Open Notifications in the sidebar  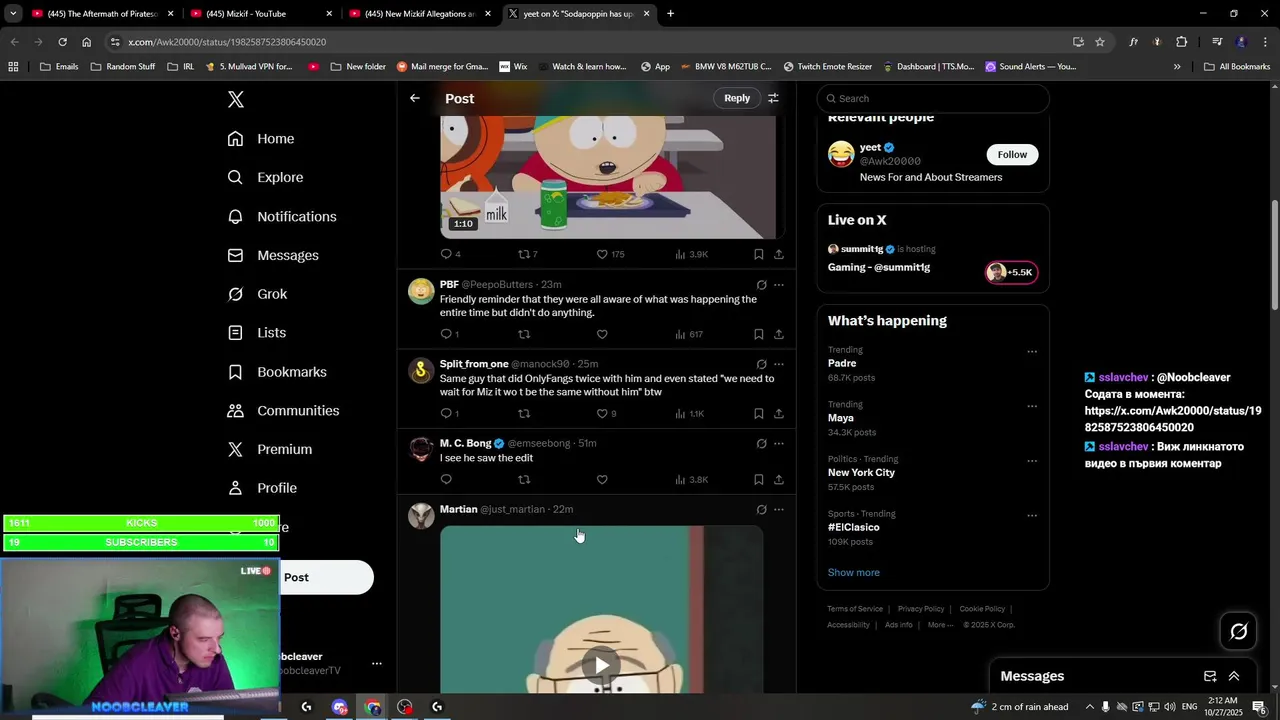[282, 216]
